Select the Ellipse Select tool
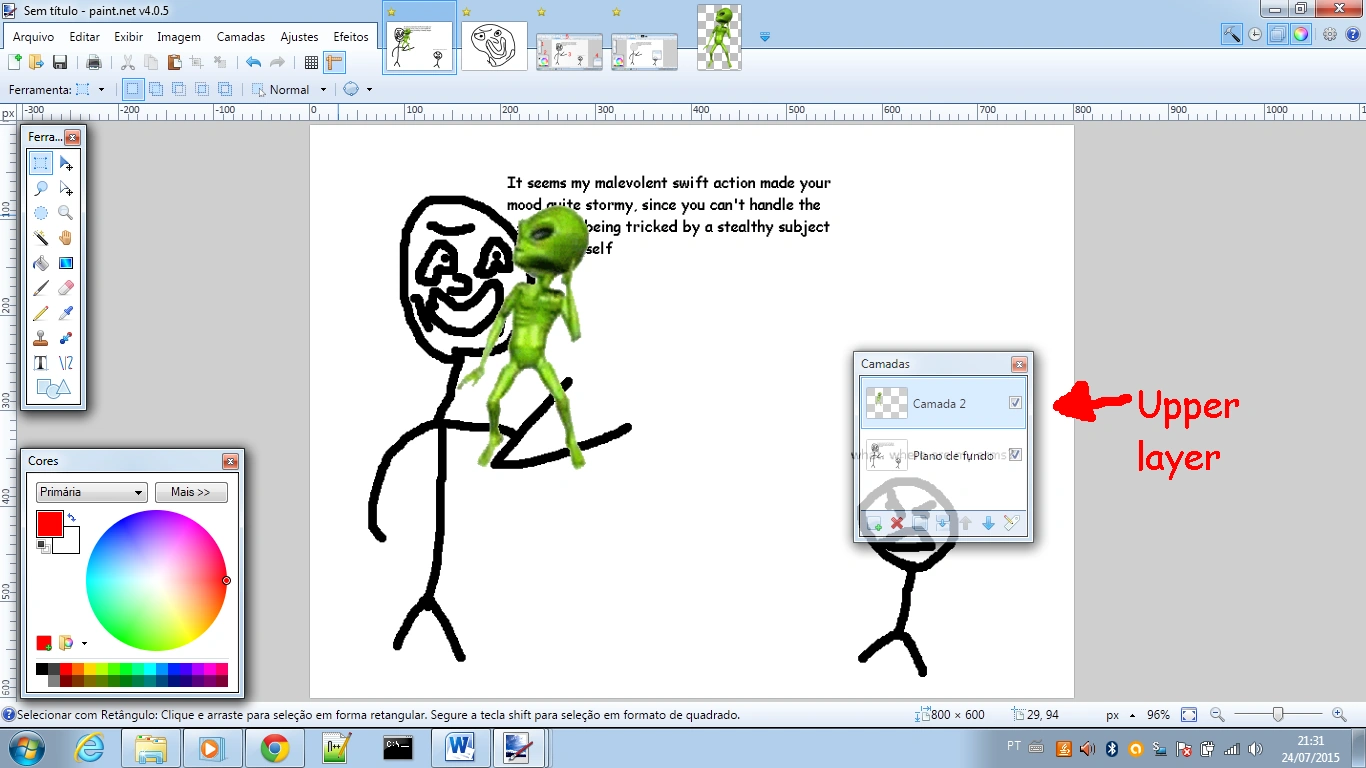Image resolution: width=1366 pixels, height=768 pixels. pos(41,213)
